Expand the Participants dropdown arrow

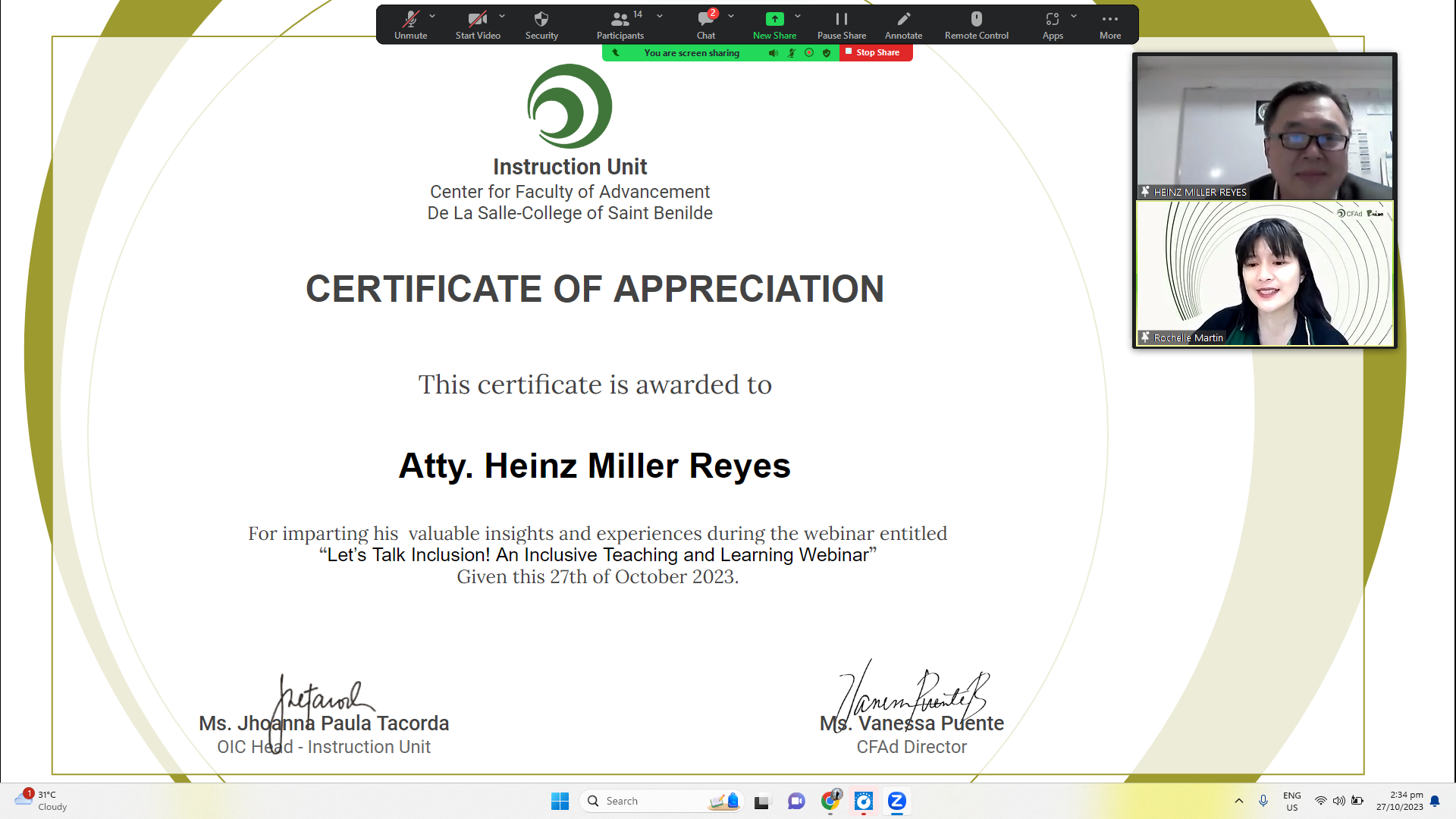tap(660, 16)
